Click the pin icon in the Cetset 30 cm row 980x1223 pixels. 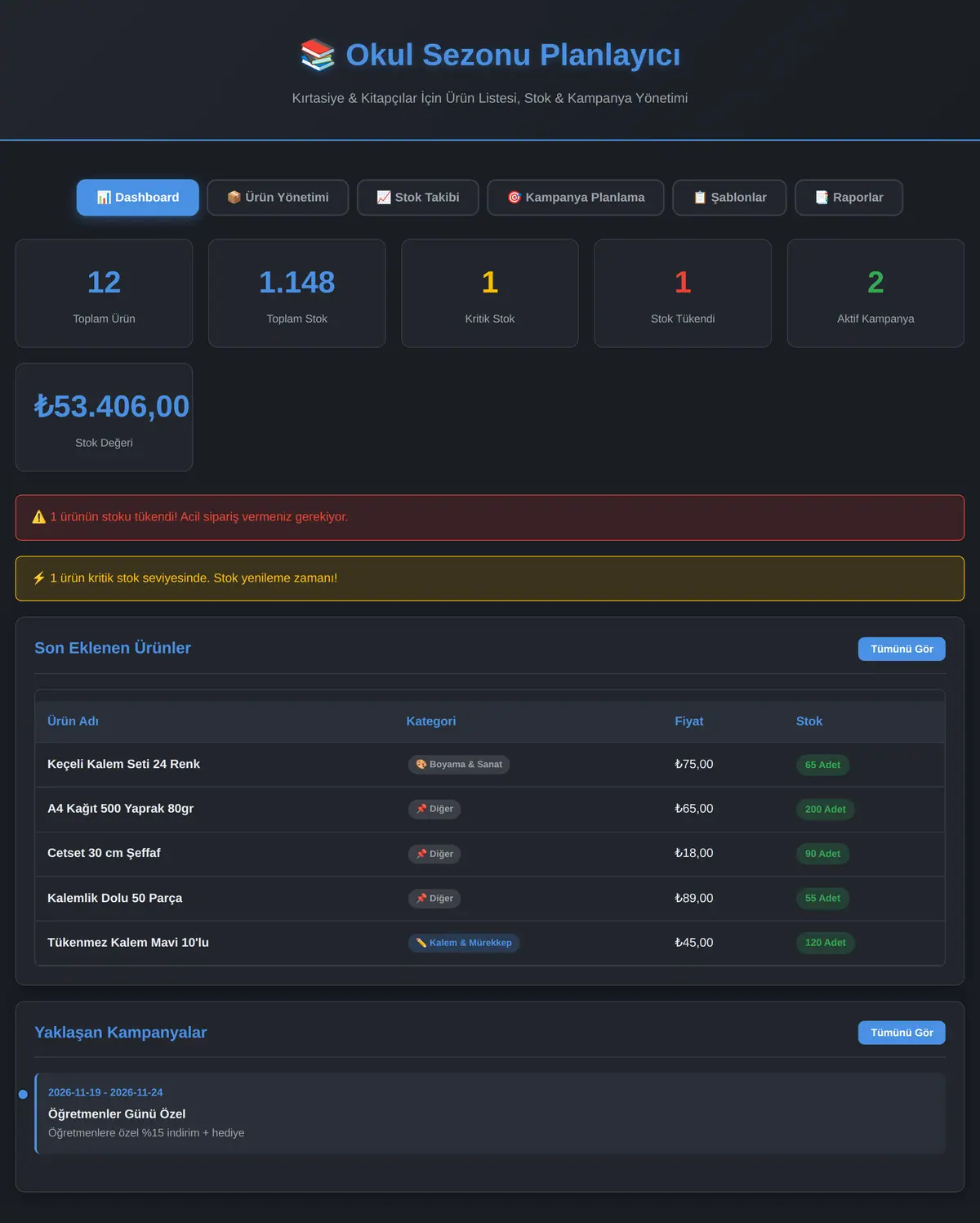click(421, 854)
